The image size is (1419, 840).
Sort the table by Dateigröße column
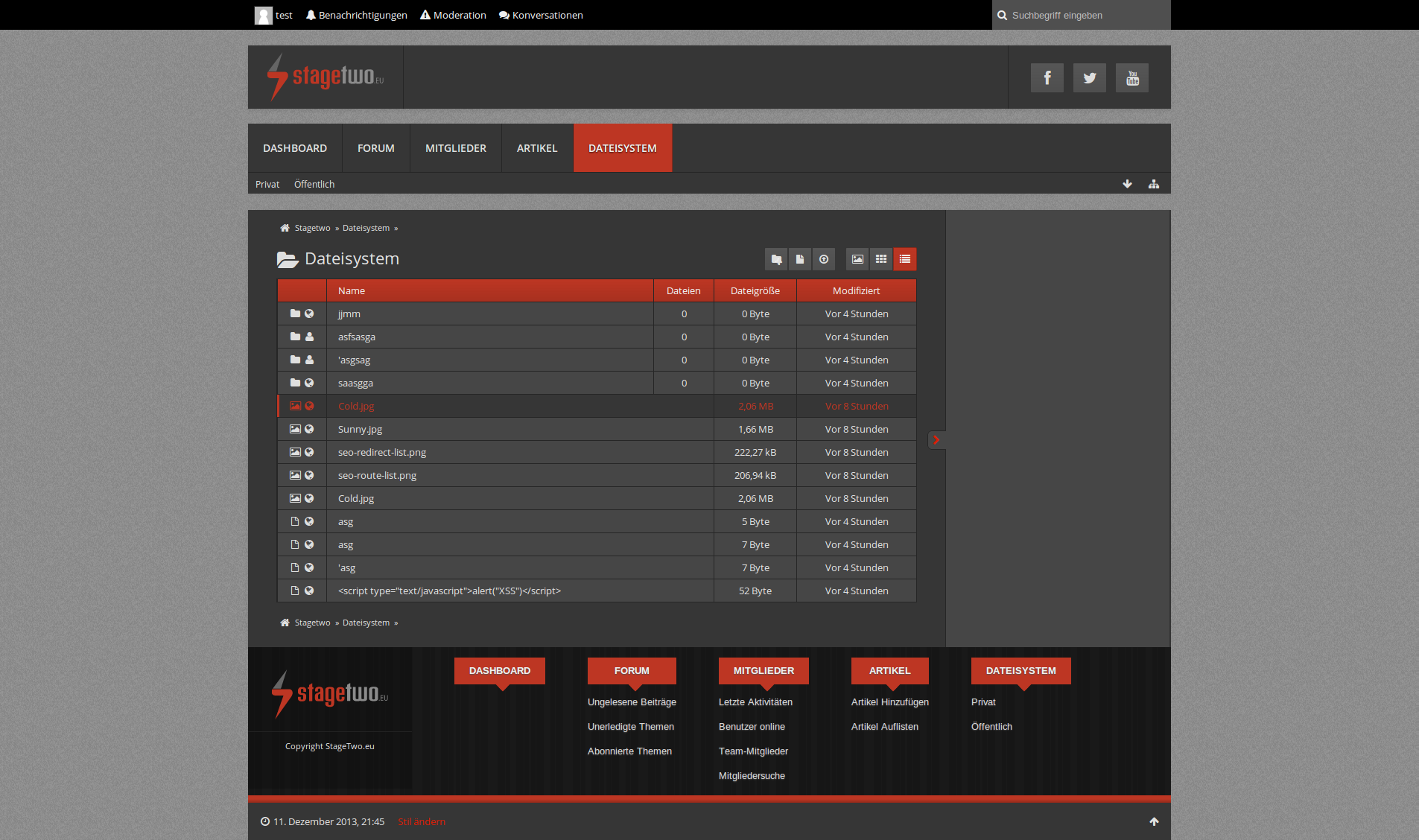tap(755, 290)
